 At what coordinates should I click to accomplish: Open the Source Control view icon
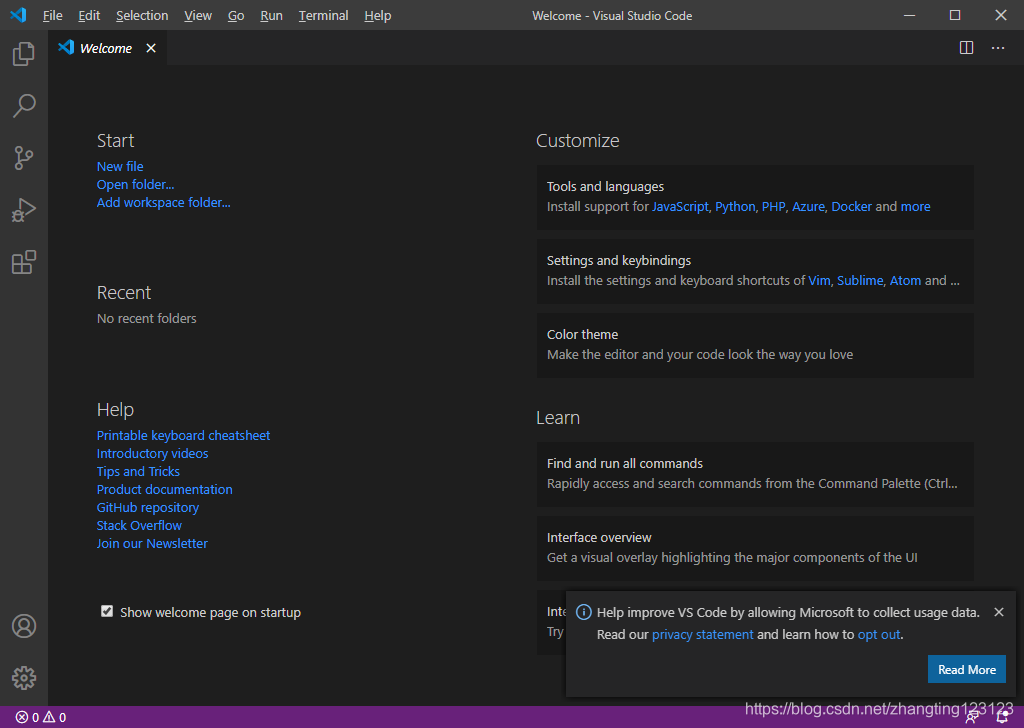[24, 158]
